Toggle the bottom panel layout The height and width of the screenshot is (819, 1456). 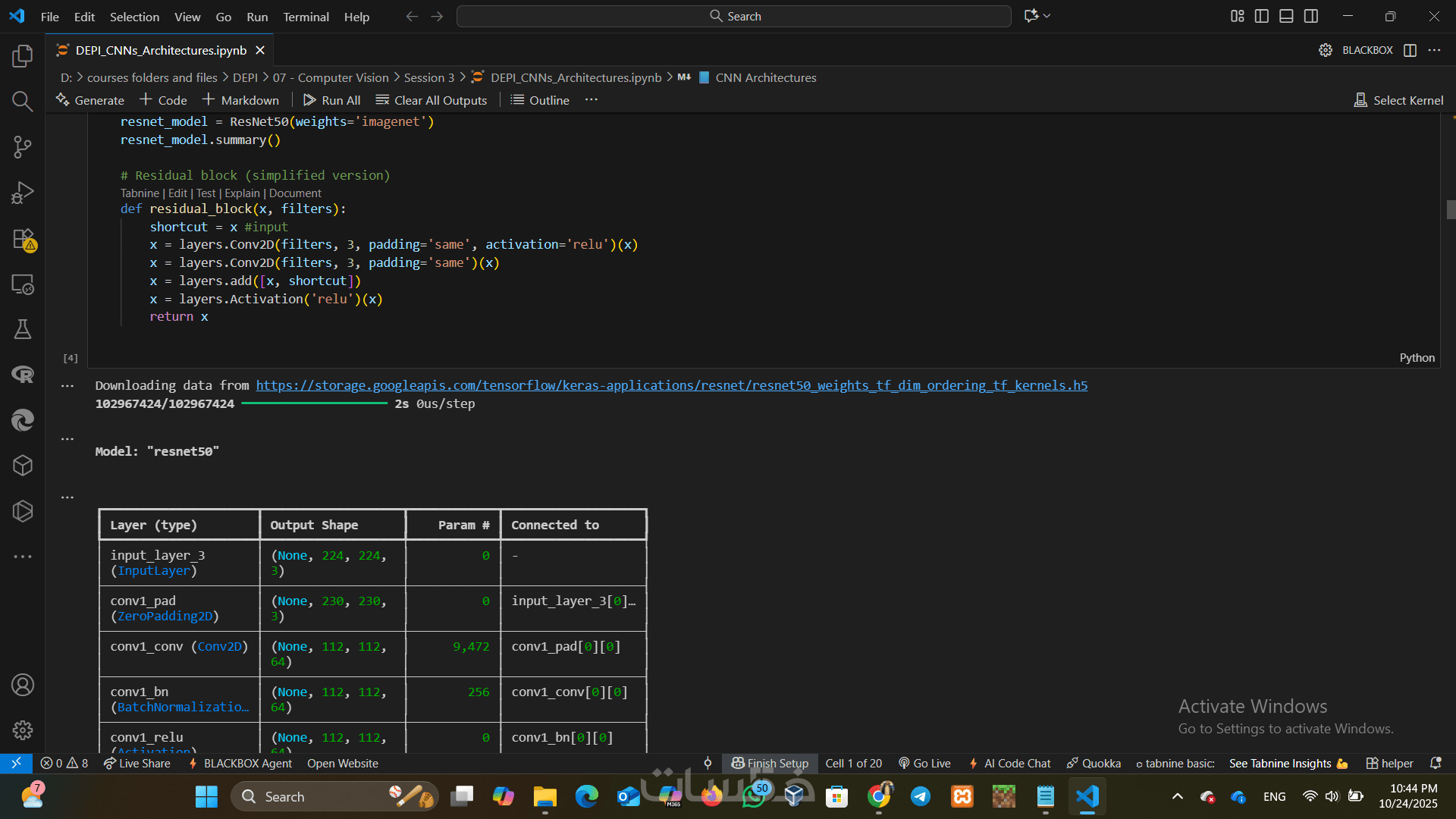pyautogui.click(x=1286, y=16)
